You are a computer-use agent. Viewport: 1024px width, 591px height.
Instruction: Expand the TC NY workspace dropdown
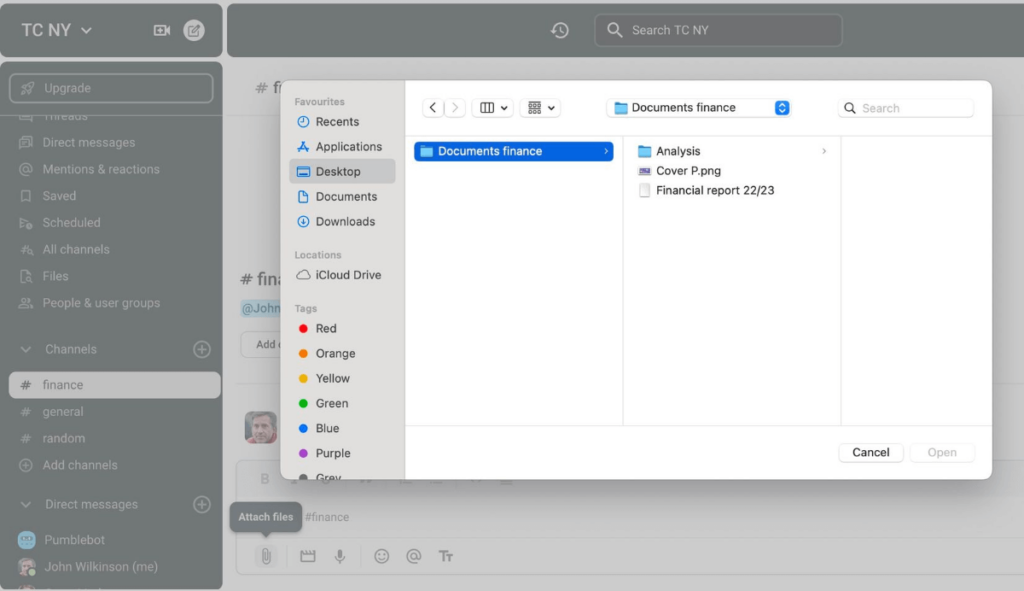point(57,30)
